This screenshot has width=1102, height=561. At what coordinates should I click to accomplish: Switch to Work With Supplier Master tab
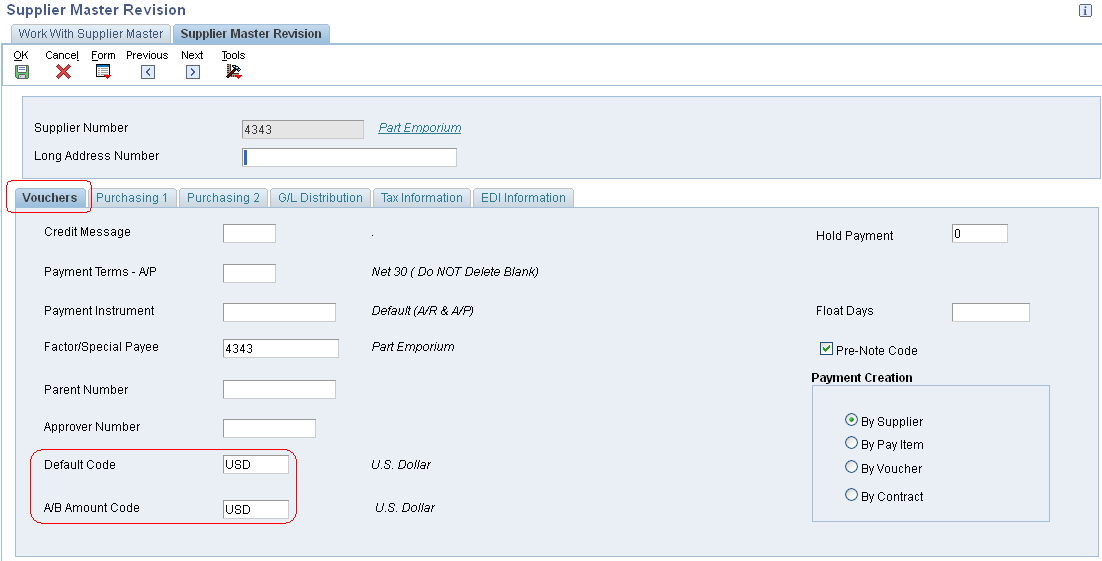tap(91, 34)
